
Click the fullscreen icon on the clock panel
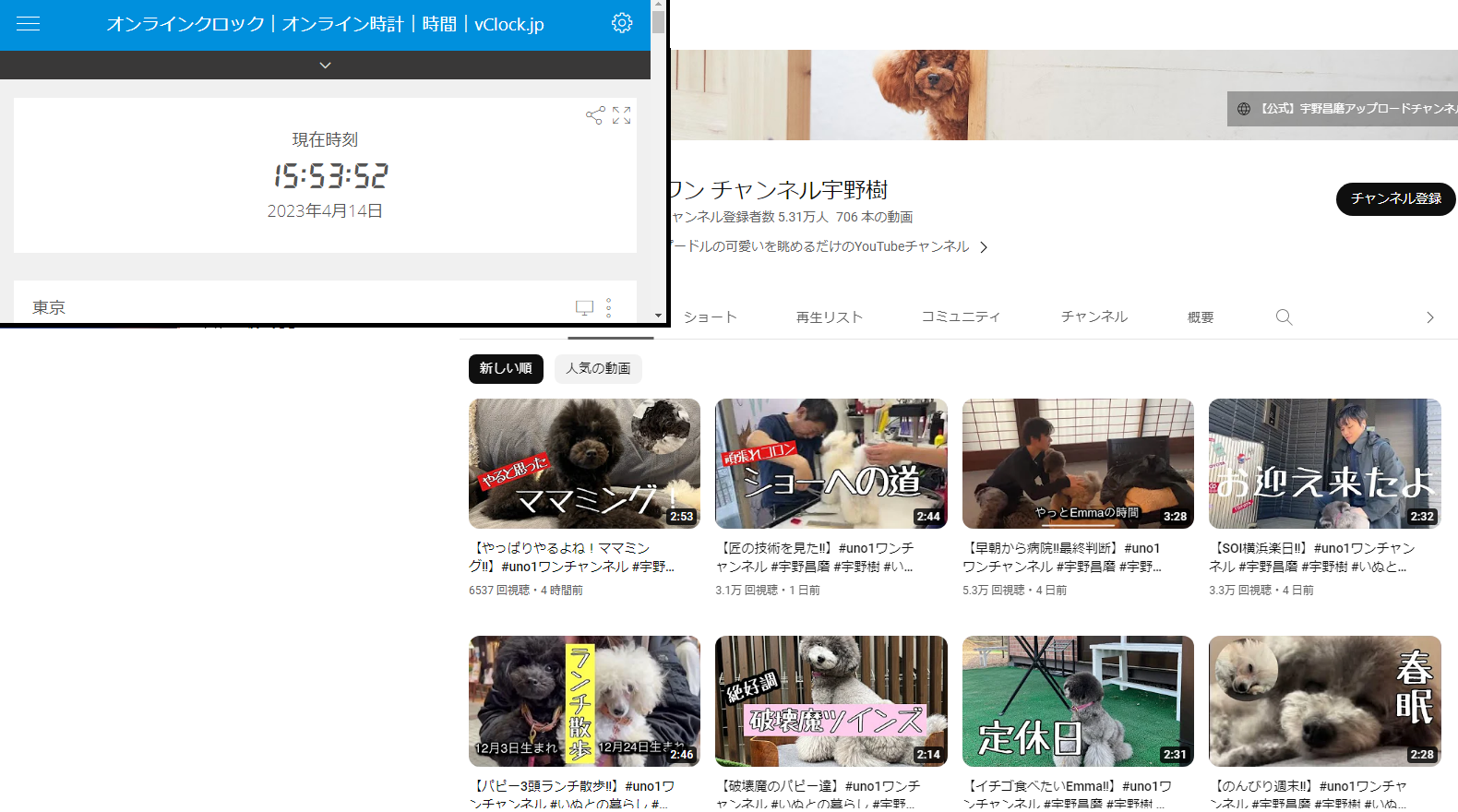622,115
